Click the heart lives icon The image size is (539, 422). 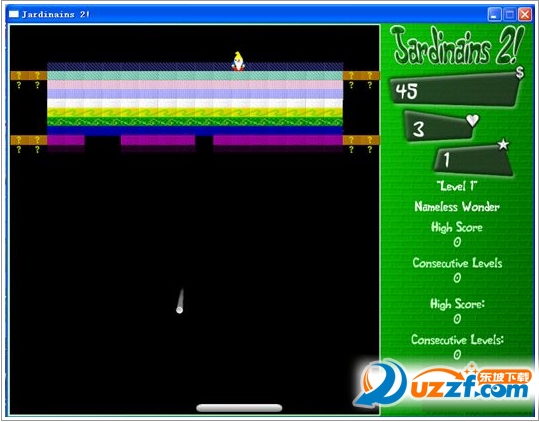click(x=472, y=120)
